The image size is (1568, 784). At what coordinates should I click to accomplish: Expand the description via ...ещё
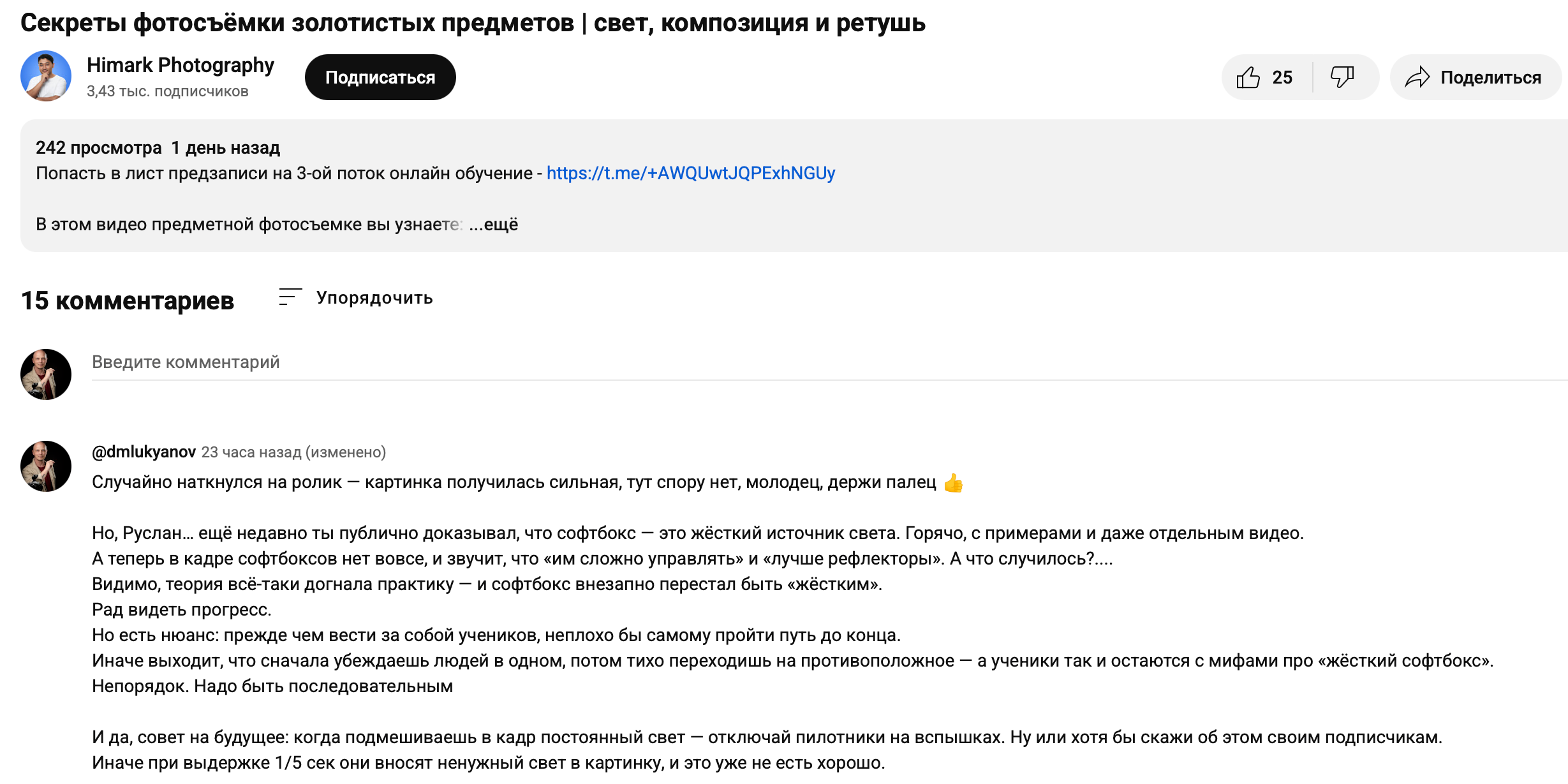tap(493, 225)
